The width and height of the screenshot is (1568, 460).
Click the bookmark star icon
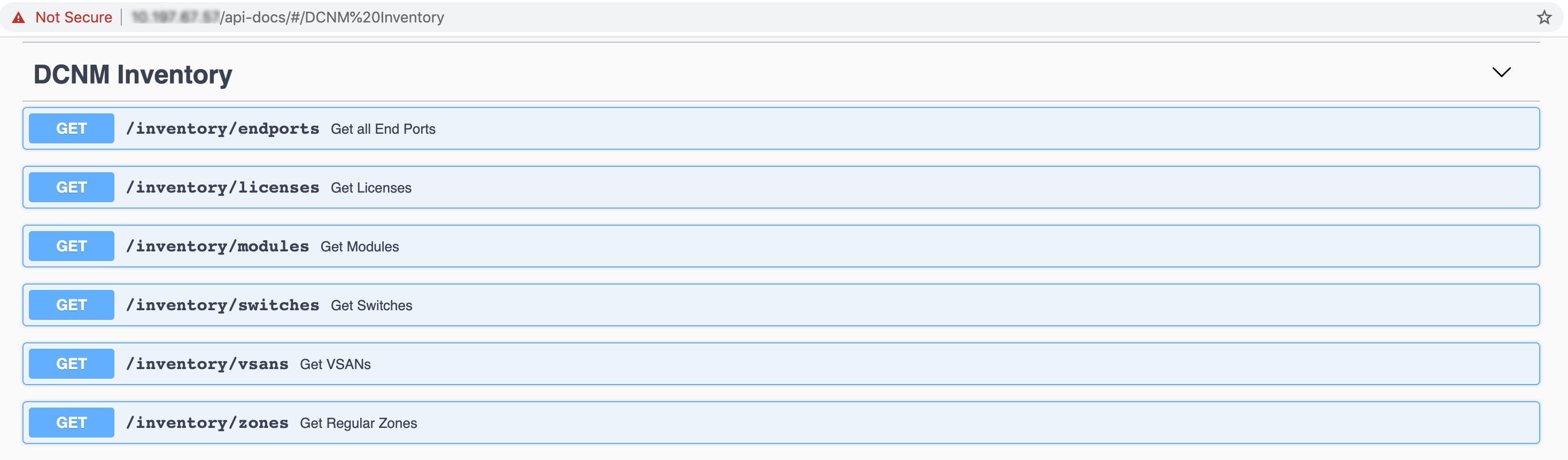coord(1544,17)
